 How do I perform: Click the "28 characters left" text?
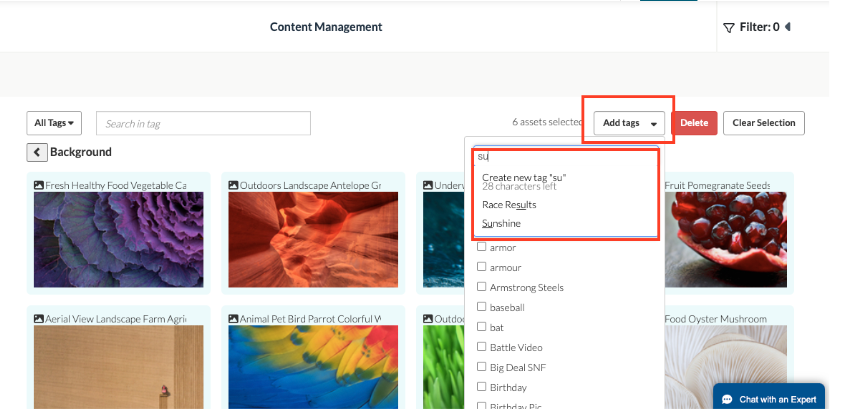pyautogui.click(x=519, y=187)
